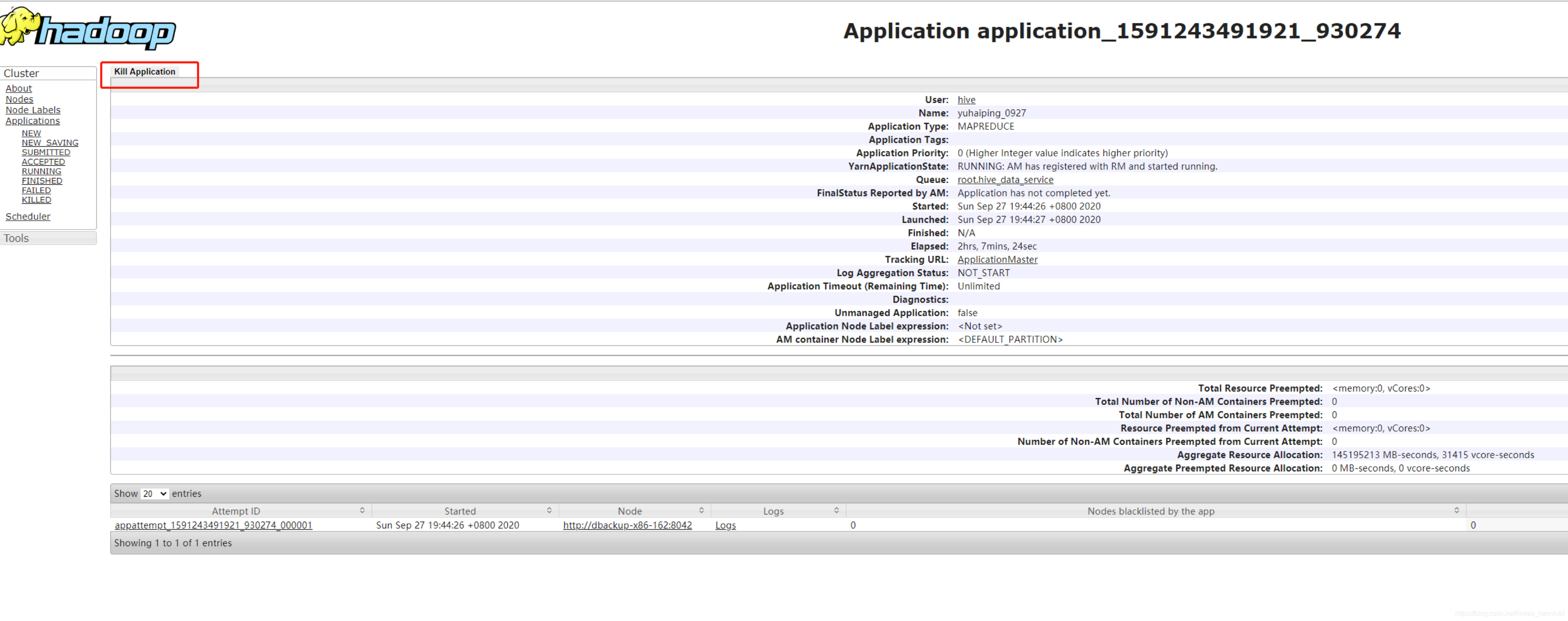Collapse the Cluster sidebar section

pyautogui.click(x=21, y=73)
